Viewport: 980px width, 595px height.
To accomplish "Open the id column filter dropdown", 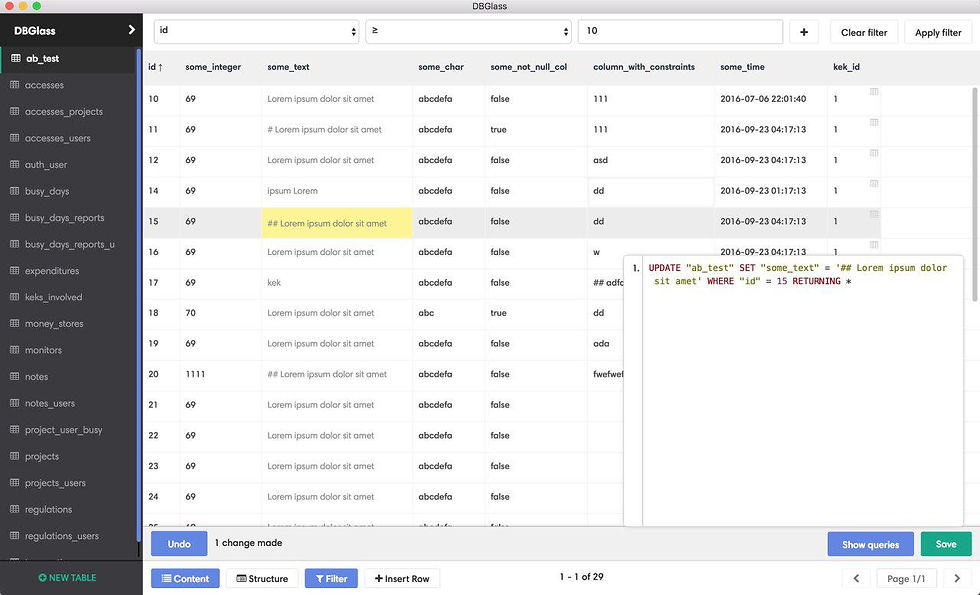I will (256, 31).
